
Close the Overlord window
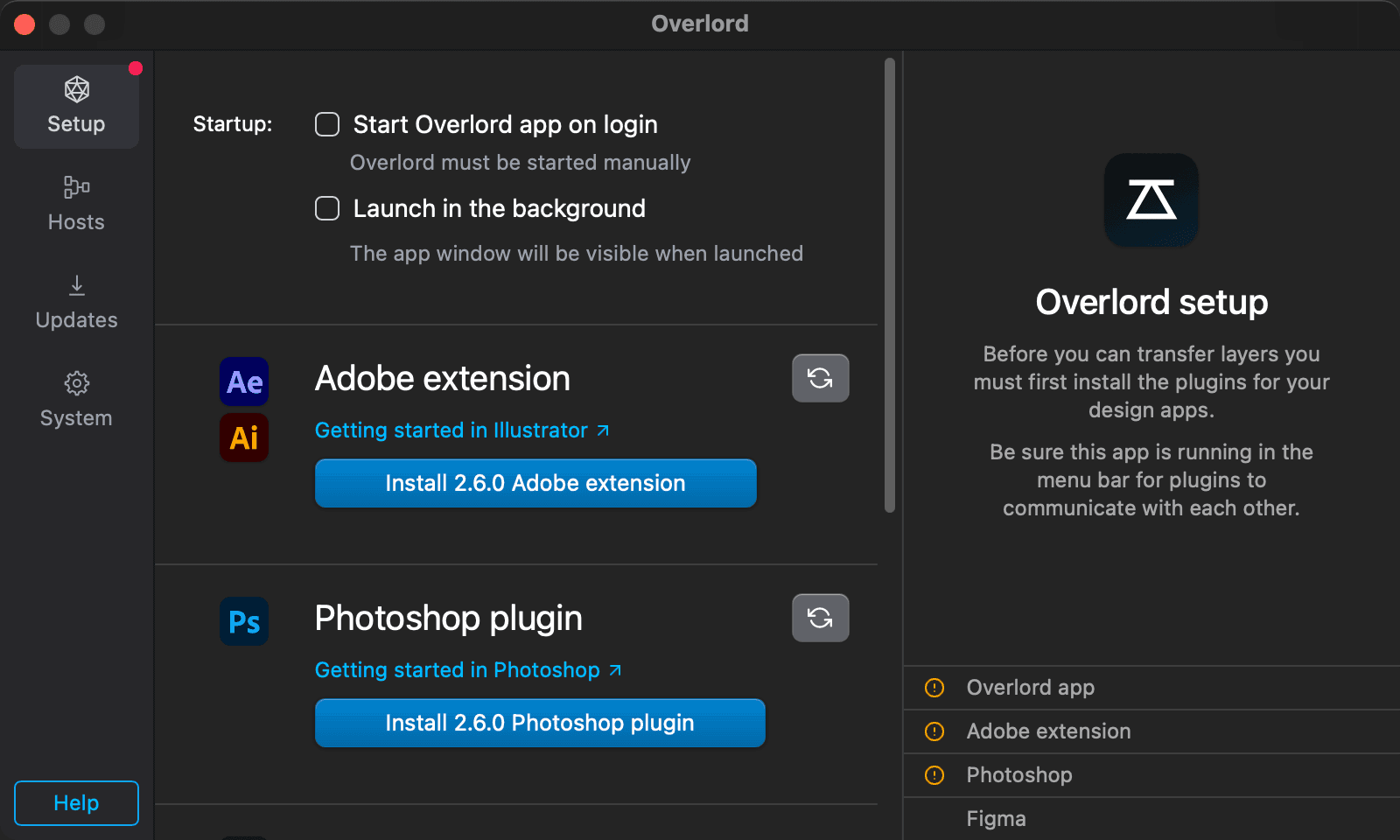[x=24, y=24]
